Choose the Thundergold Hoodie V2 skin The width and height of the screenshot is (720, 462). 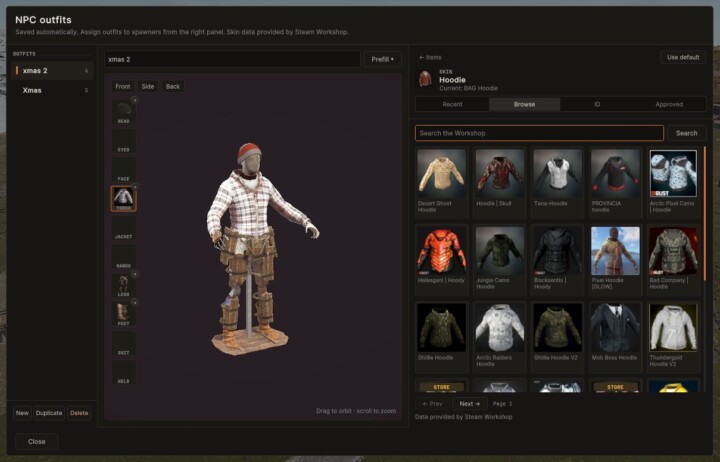673,336
